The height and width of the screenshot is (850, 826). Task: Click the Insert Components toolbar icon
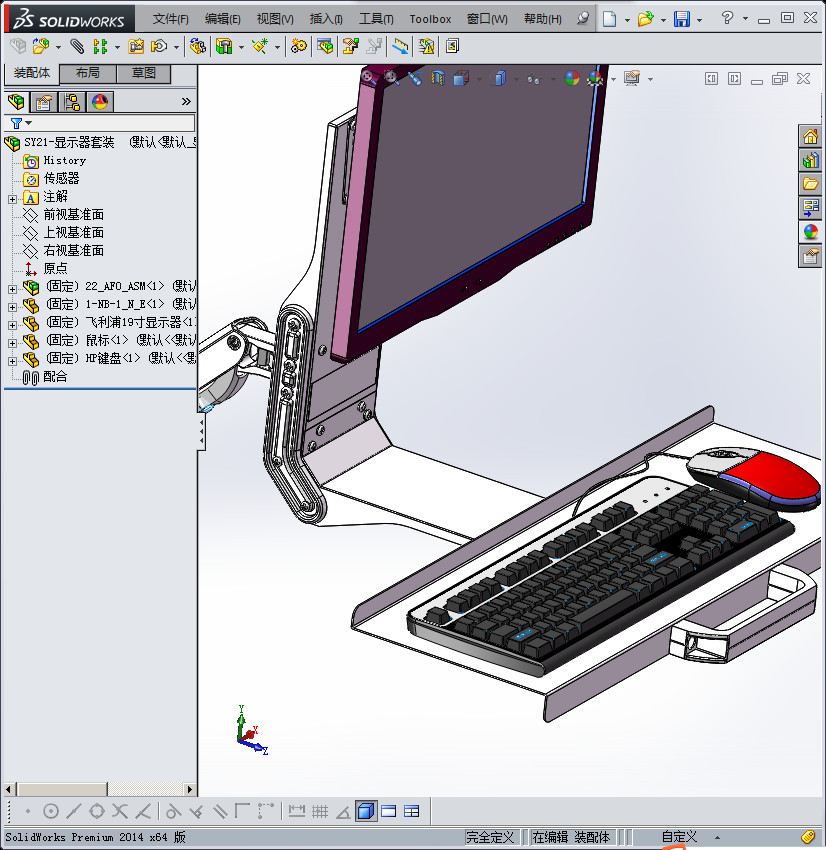pos(41,47)
